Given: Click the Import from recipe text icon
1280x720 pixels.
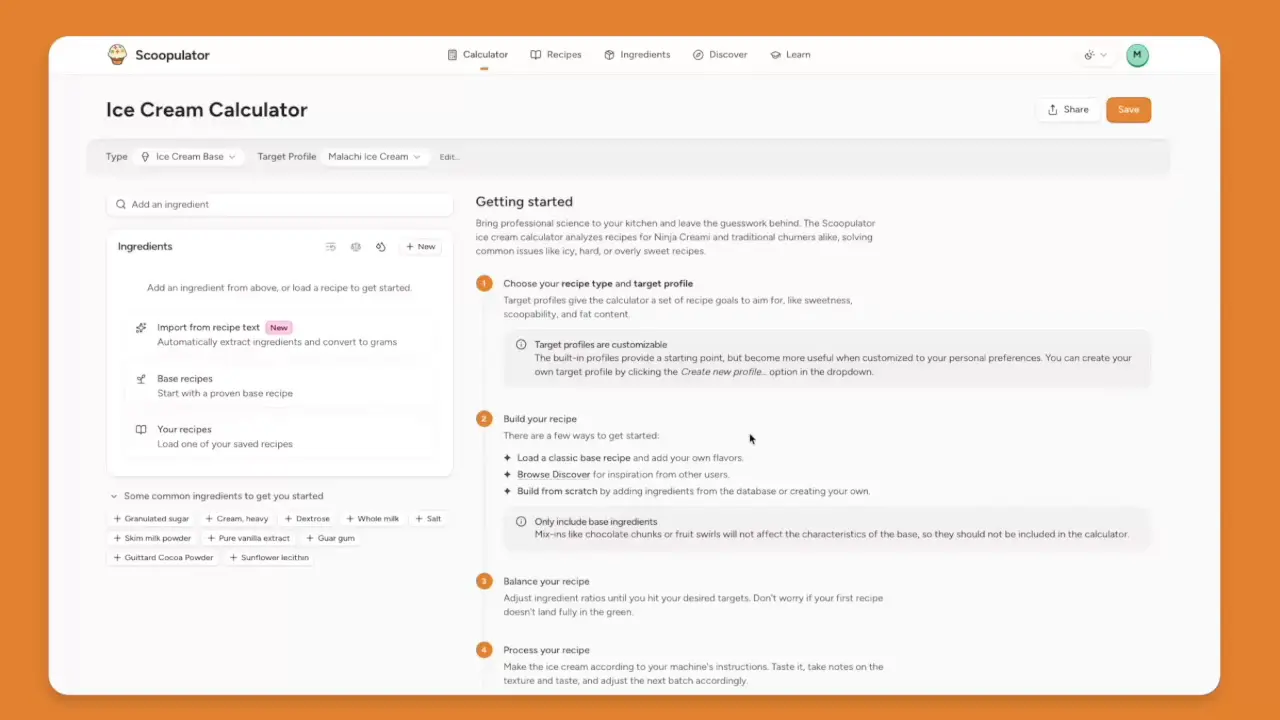Looking at the screenshot, I should coord(141,328).
